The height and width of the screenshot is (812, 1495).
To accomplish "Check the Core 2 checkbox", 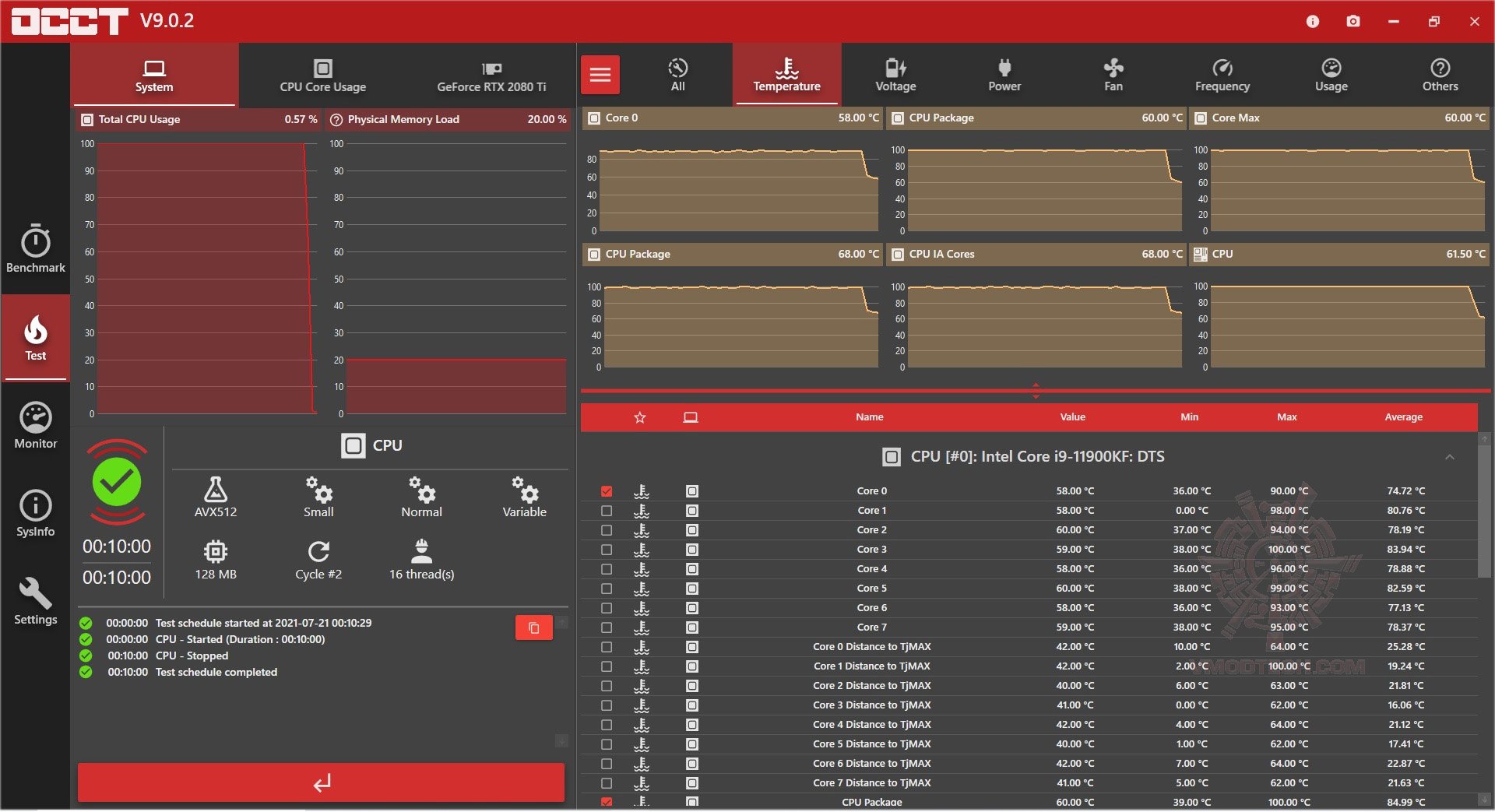I will (607, 530).
